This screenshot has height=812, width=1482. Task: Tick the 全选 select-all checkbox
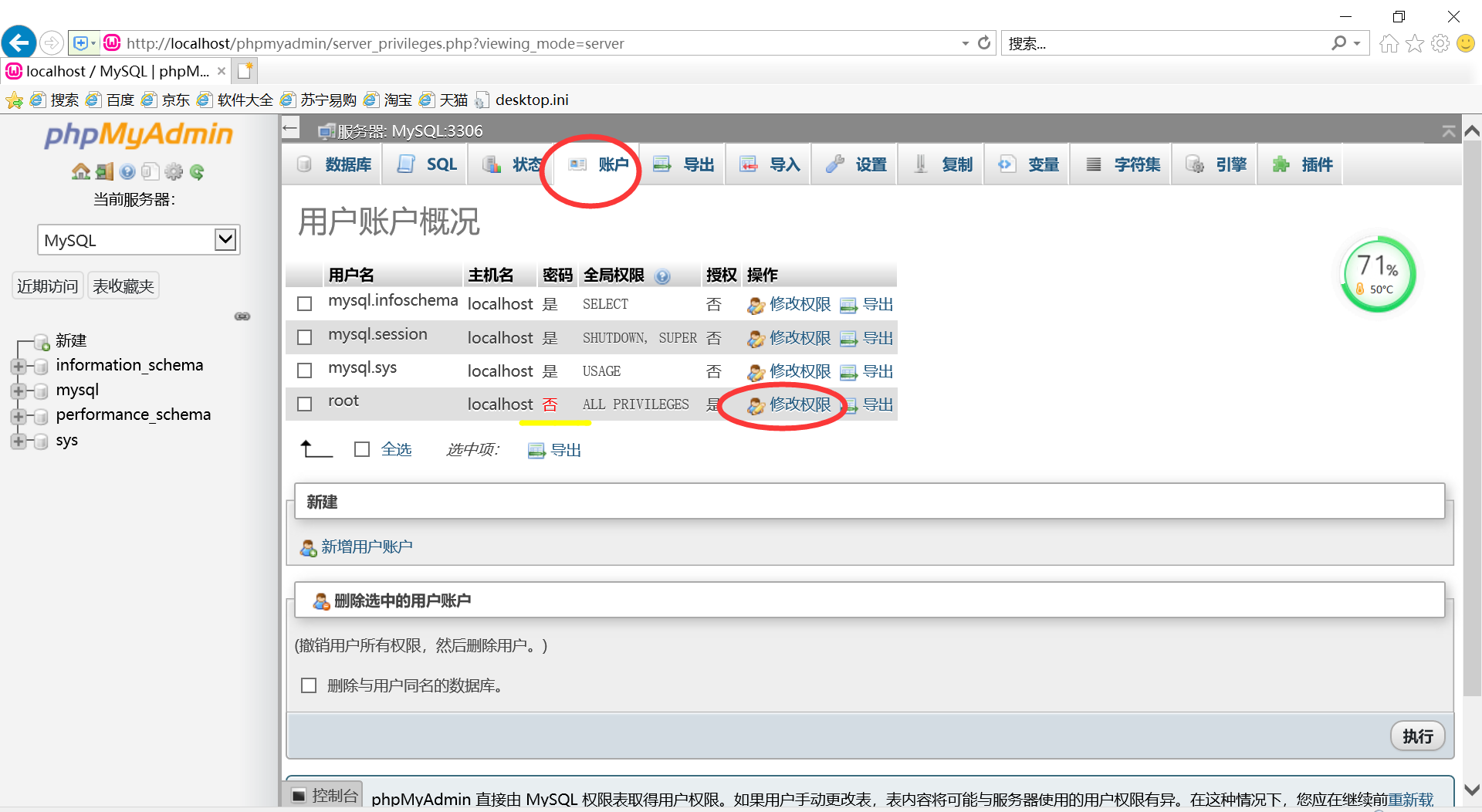tap(362, 449)
